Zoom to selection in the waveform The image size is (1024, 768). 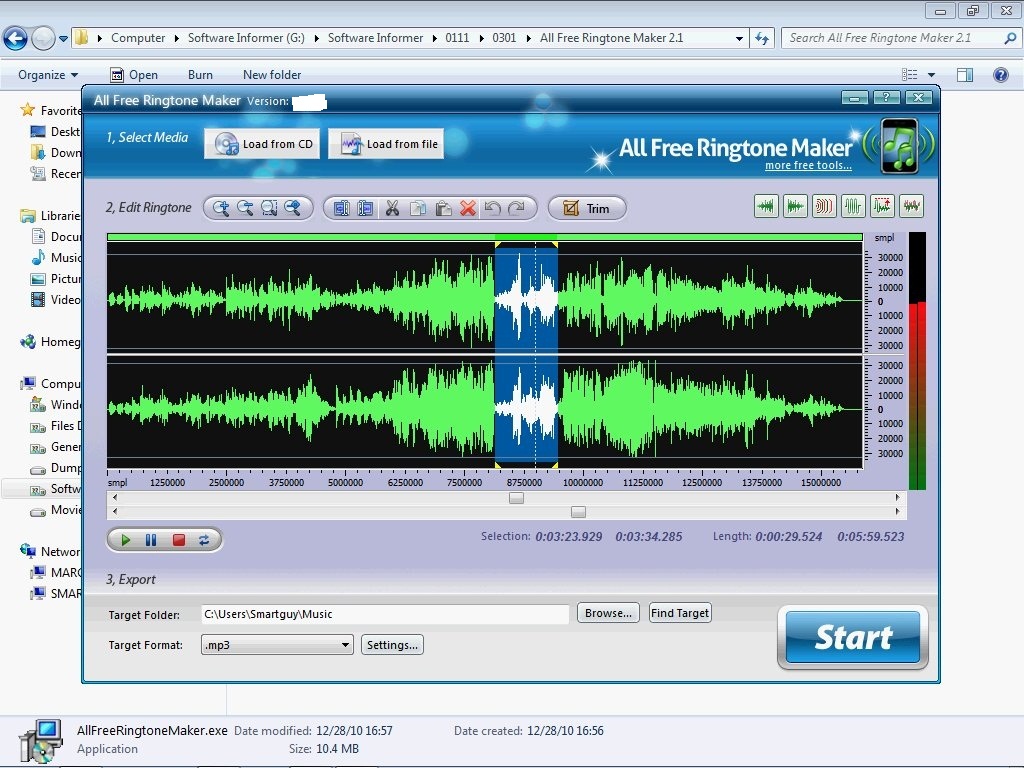269,207
